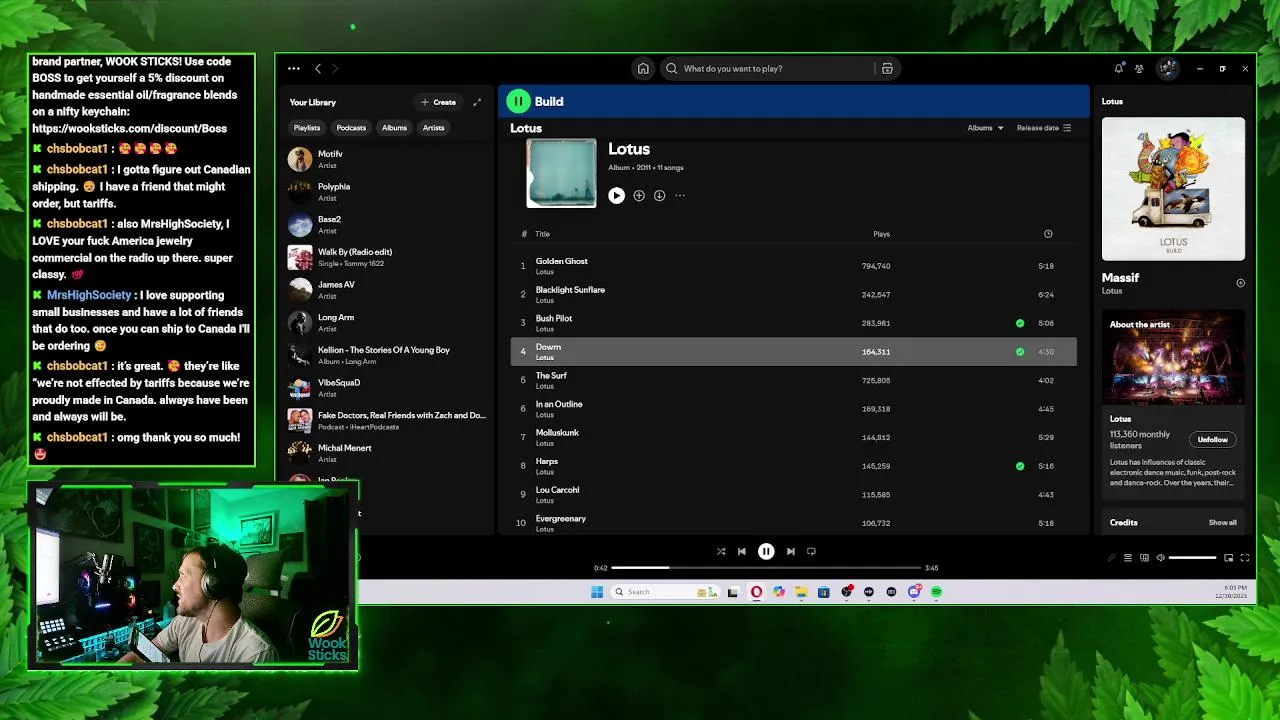This screenshot has height=720, width=1280.
Task: Click Show all credits
Action: coord(1222,523)
